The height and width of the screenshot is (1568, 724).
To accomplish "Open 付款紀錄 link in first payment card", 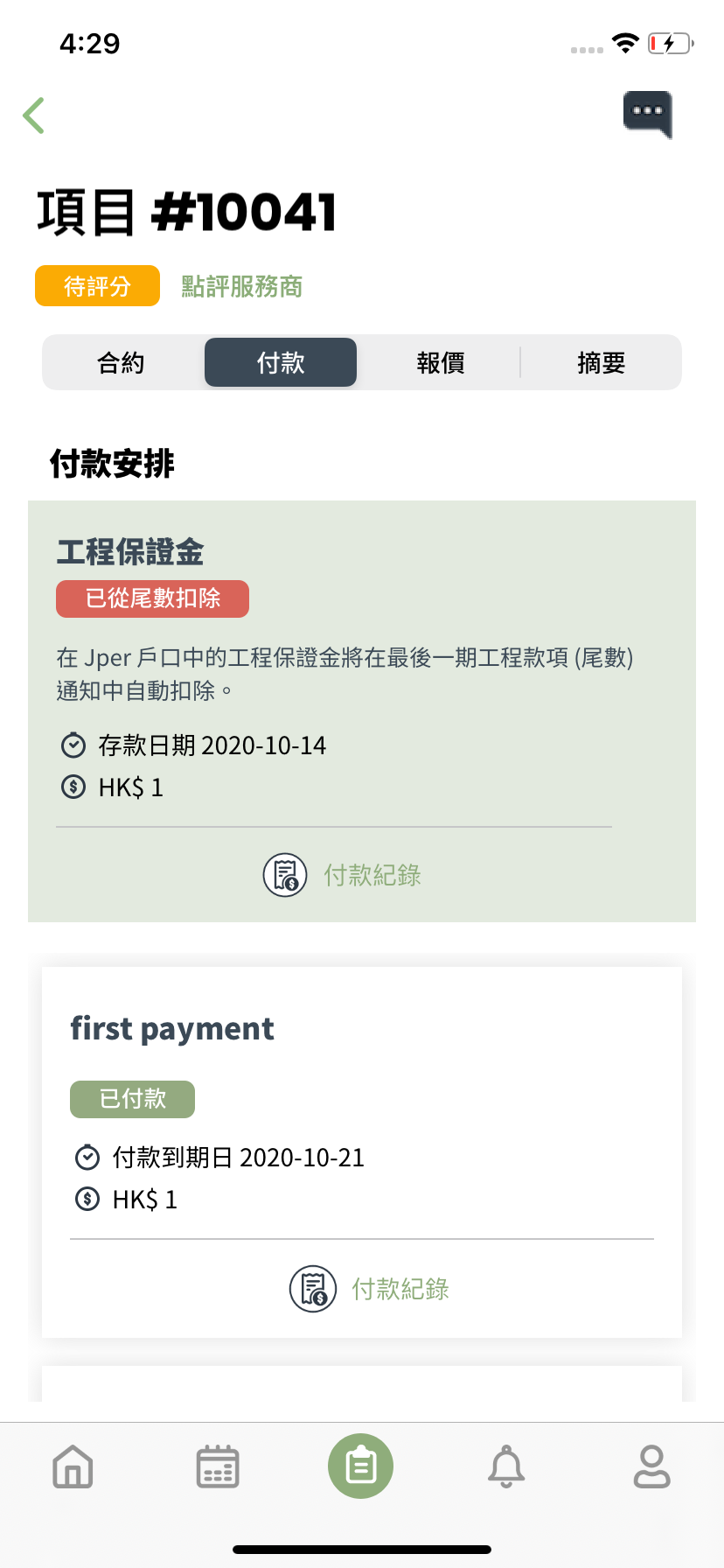I will (400, 1289).
